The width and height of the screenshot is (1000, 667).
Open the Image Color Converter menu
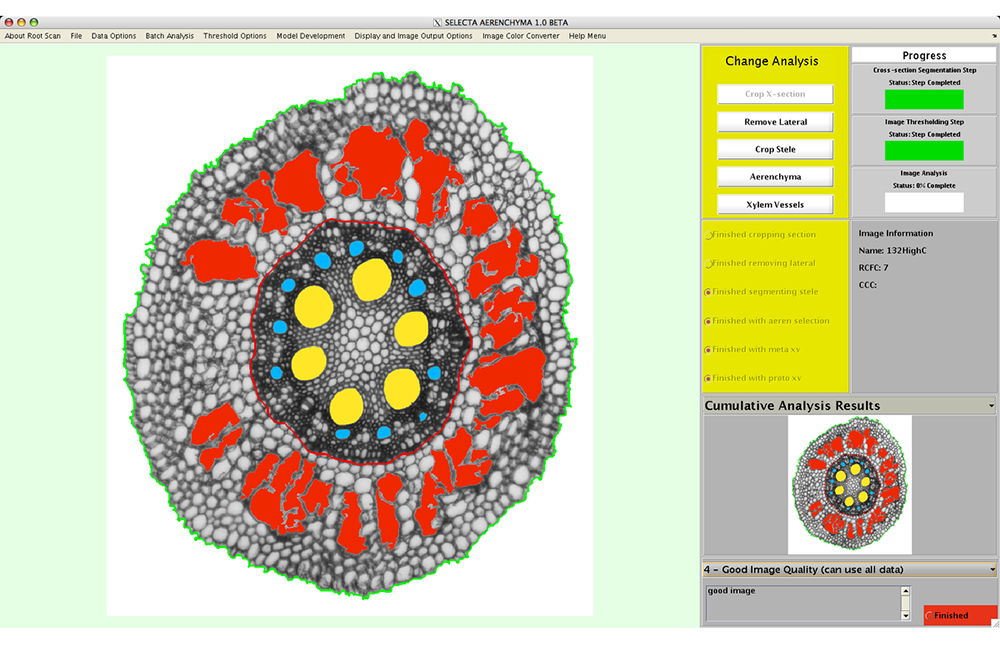pos(521,36)
